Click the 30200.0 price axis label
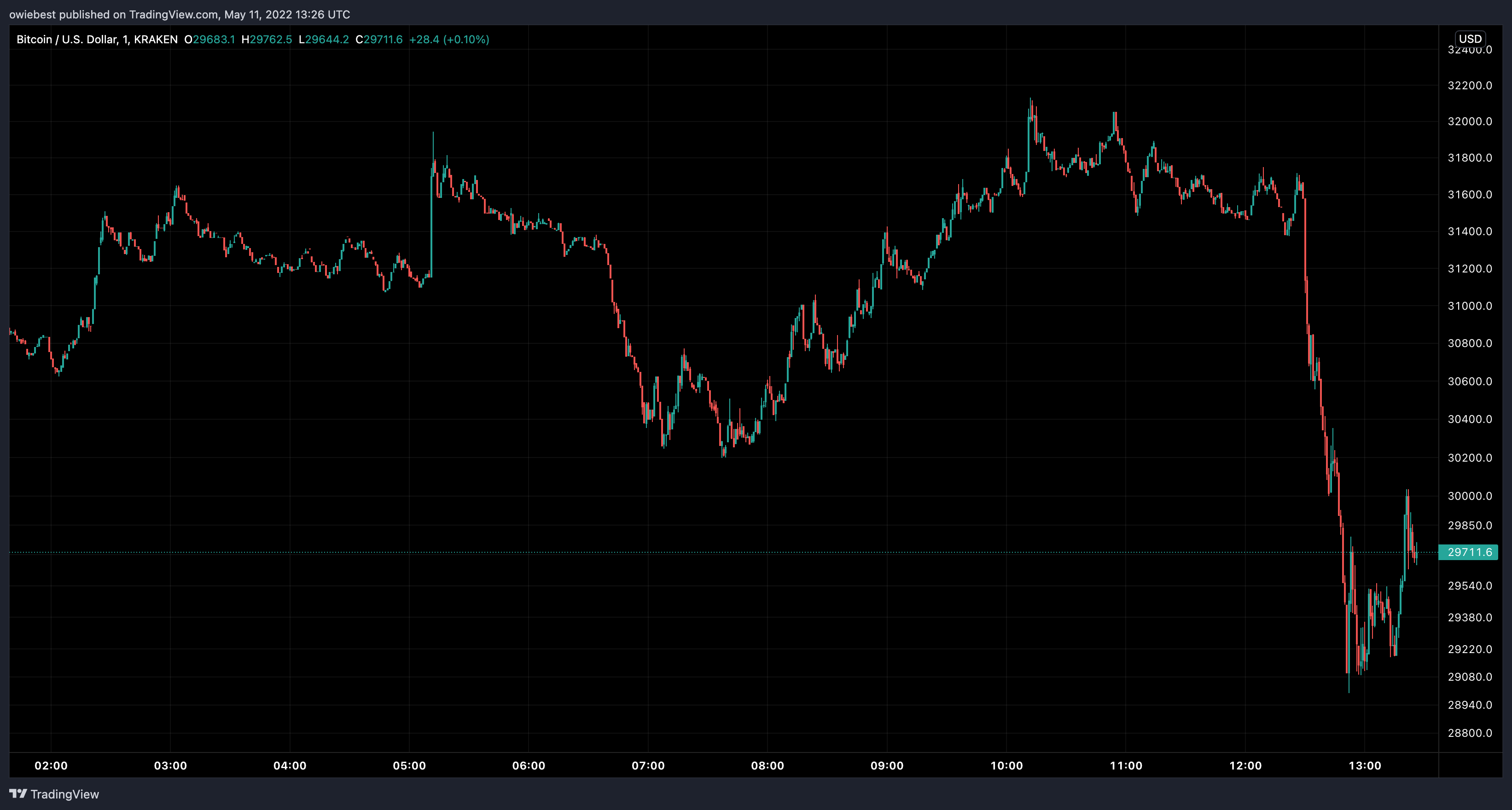 (1470, 457)
